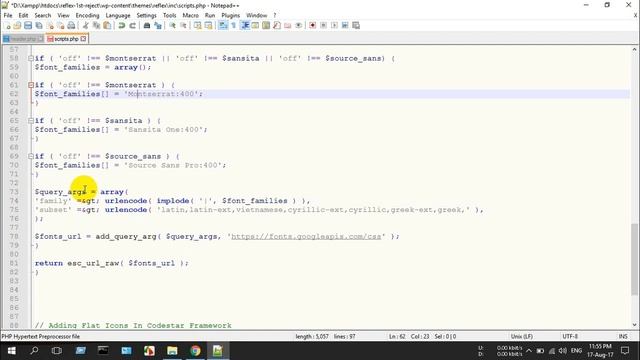Follow the fonts.googleapis.com/css link in code
640x360 pixels.
(306, 236)
